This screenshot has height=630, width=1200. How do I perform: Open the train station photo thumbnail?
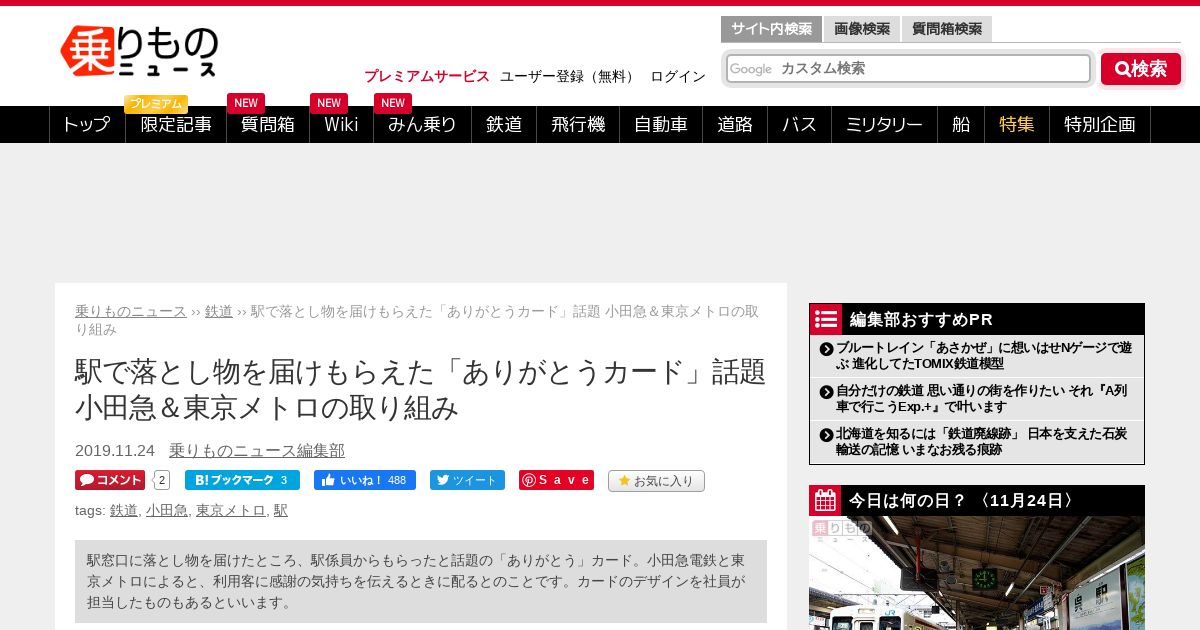pos(977,573)
